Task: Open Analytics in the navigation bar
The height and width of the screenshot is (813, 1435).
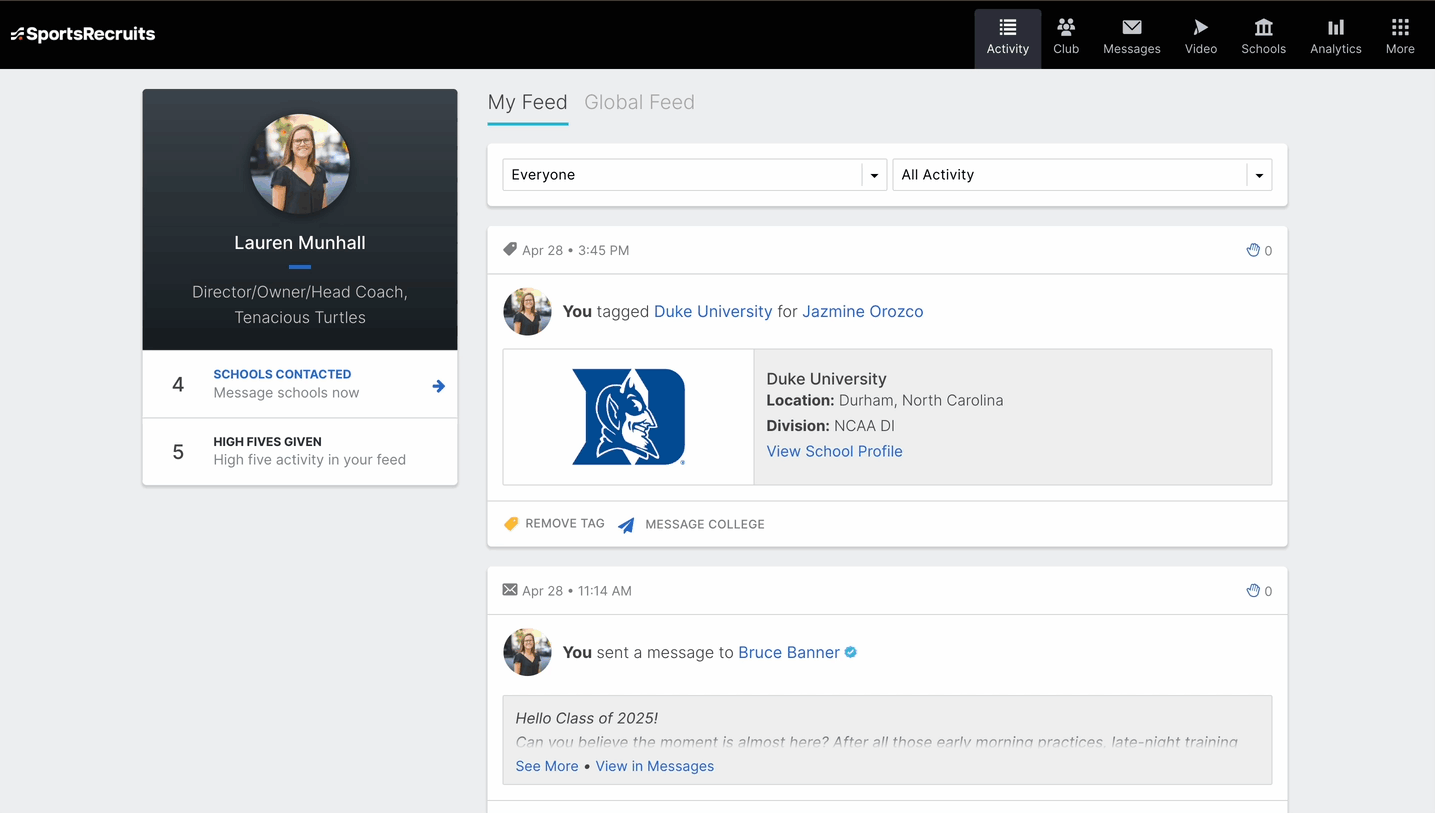Action: [x=1336, y=38]
